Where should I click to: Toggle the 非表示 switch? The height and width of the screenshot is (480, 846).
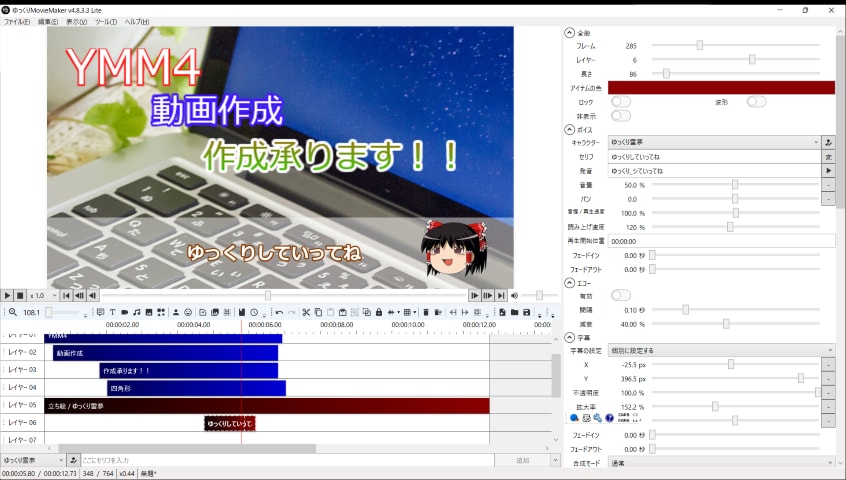point(620,115)
